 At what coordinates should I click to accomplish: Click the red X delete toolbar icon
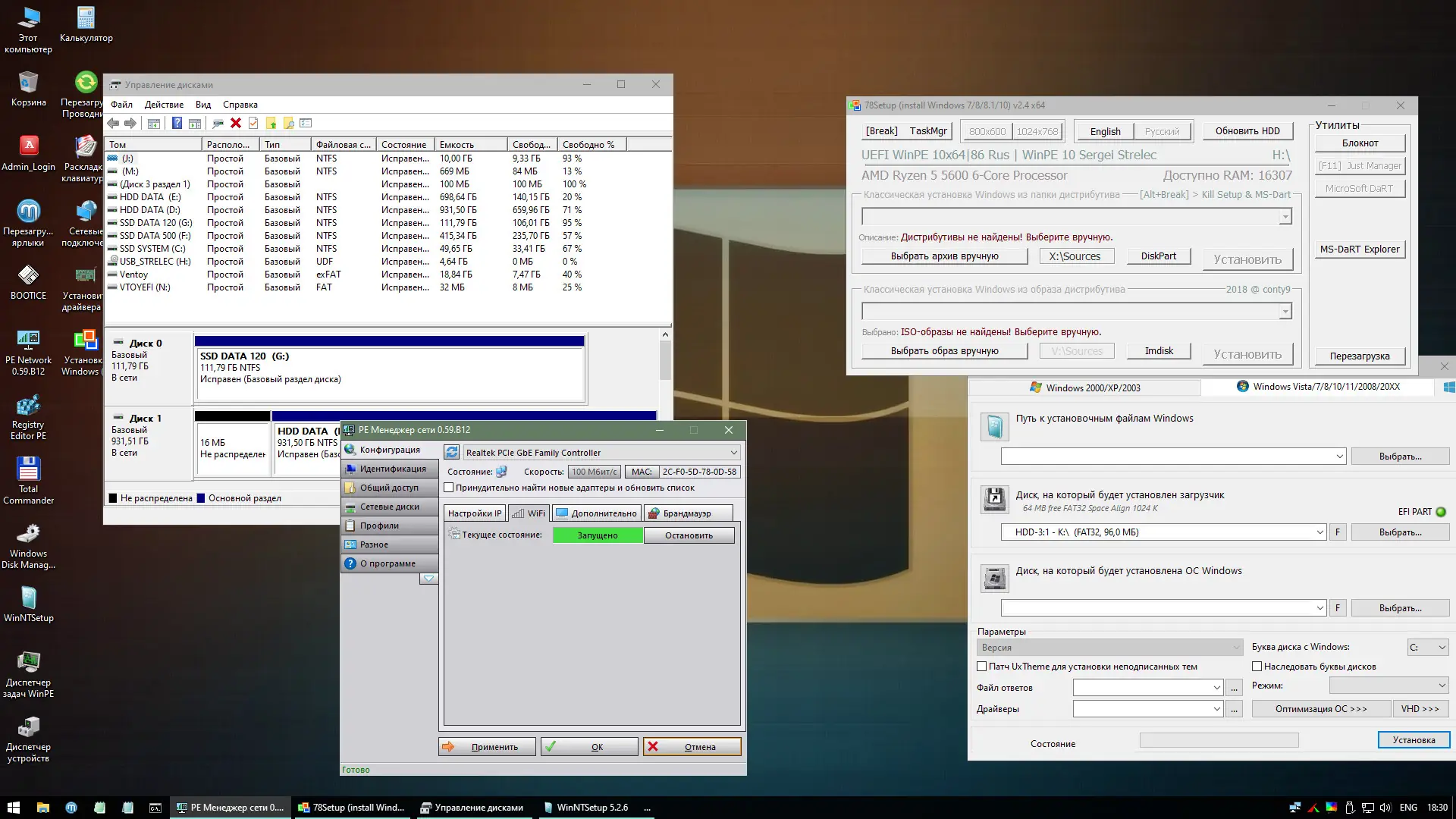click(x=236, y=123)
